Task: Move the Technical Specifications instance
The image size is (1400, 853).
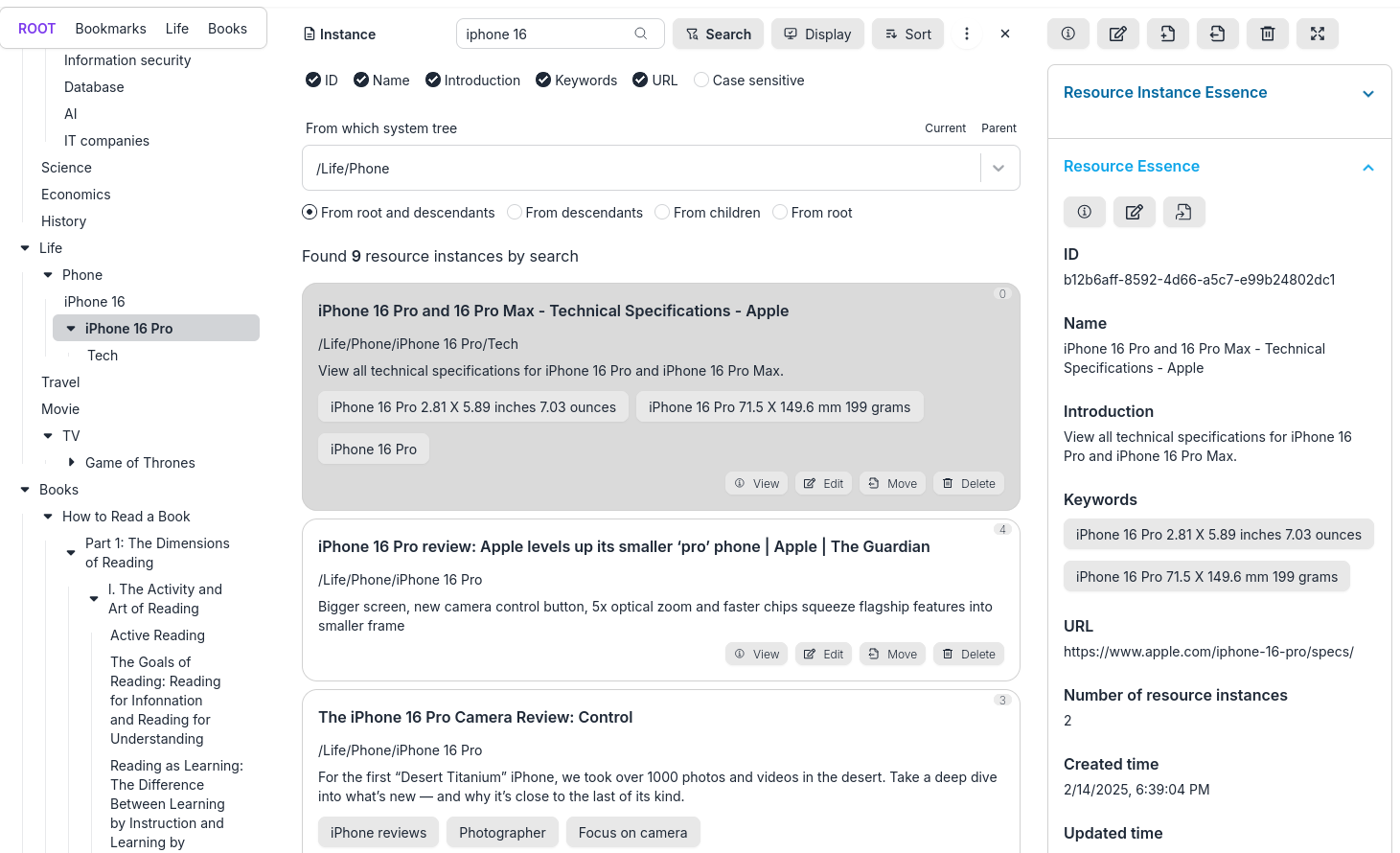Action: pos(892,483)
